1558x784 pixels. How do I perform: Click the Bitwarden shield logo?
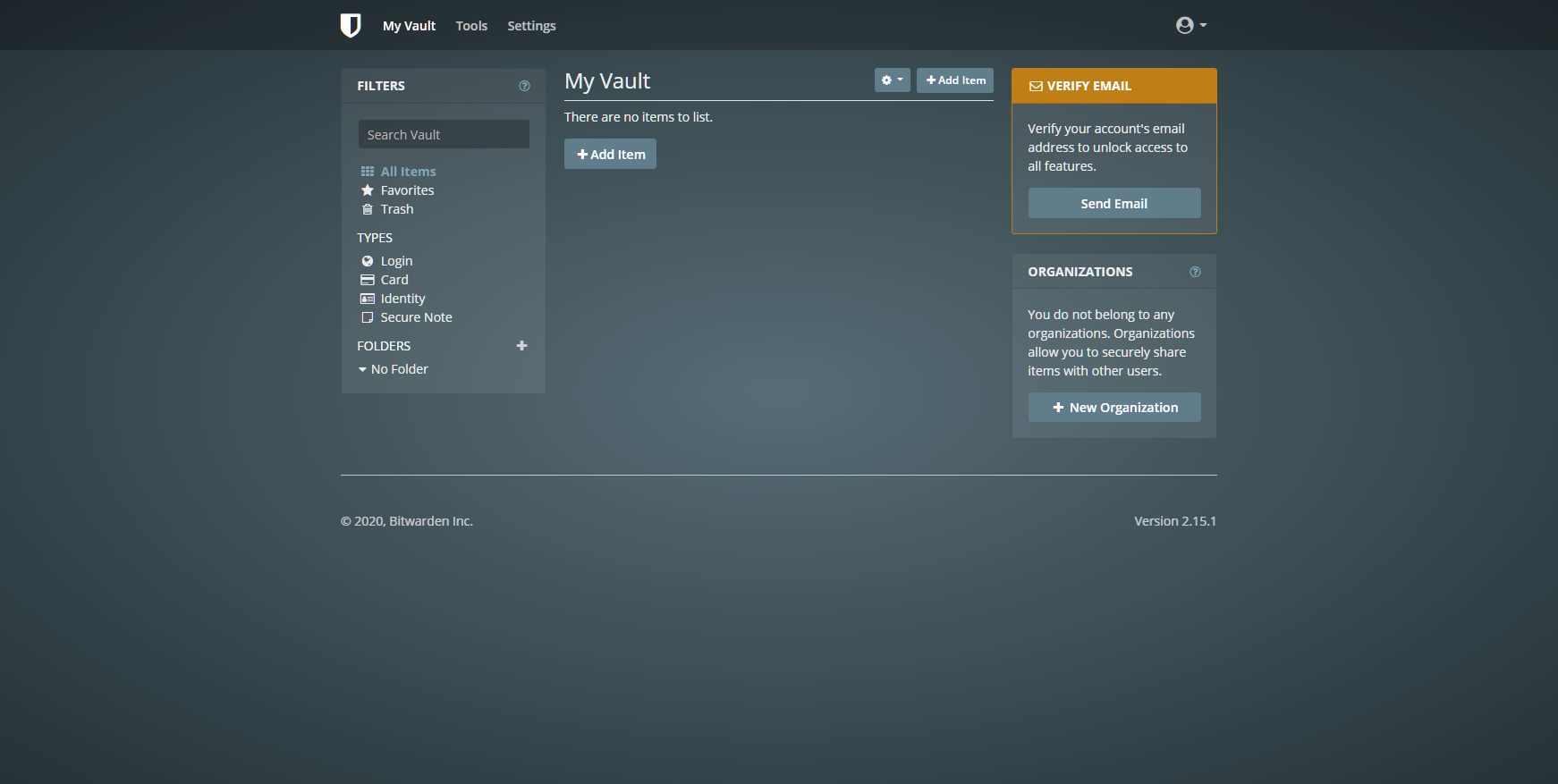351,25
